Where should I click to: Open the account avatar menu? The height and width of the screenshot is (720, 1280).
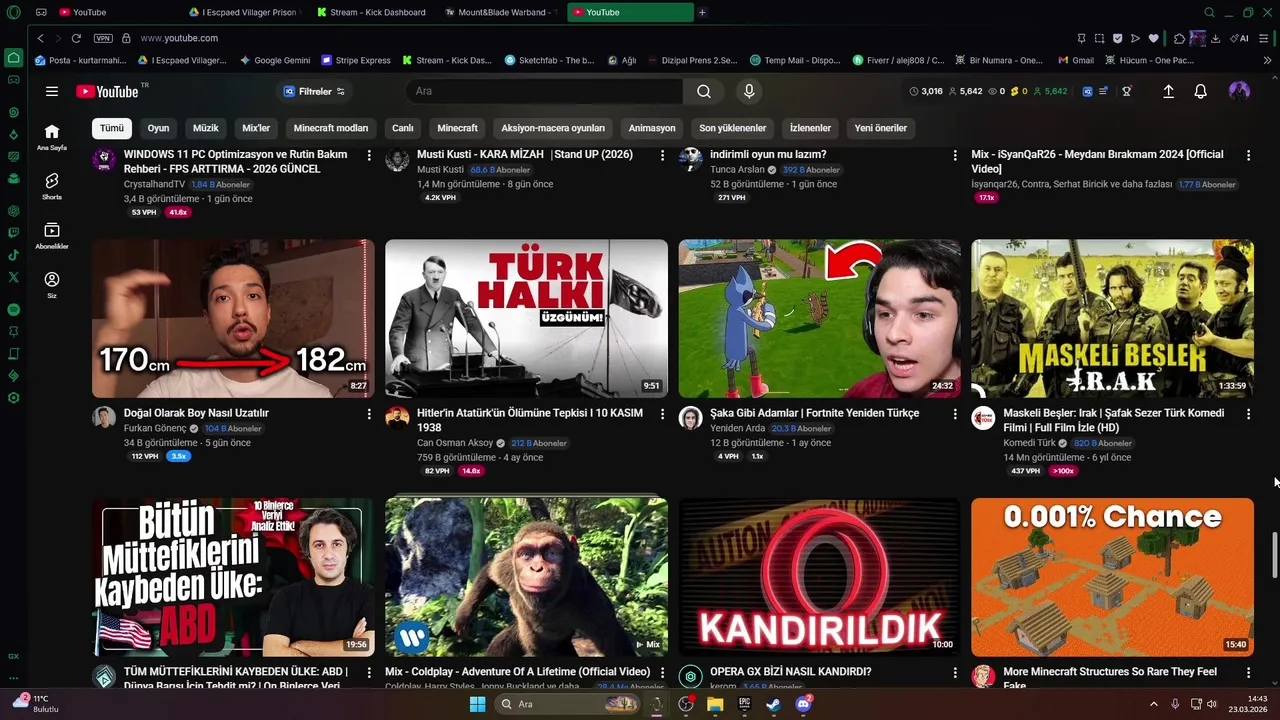click(1239, 91)
